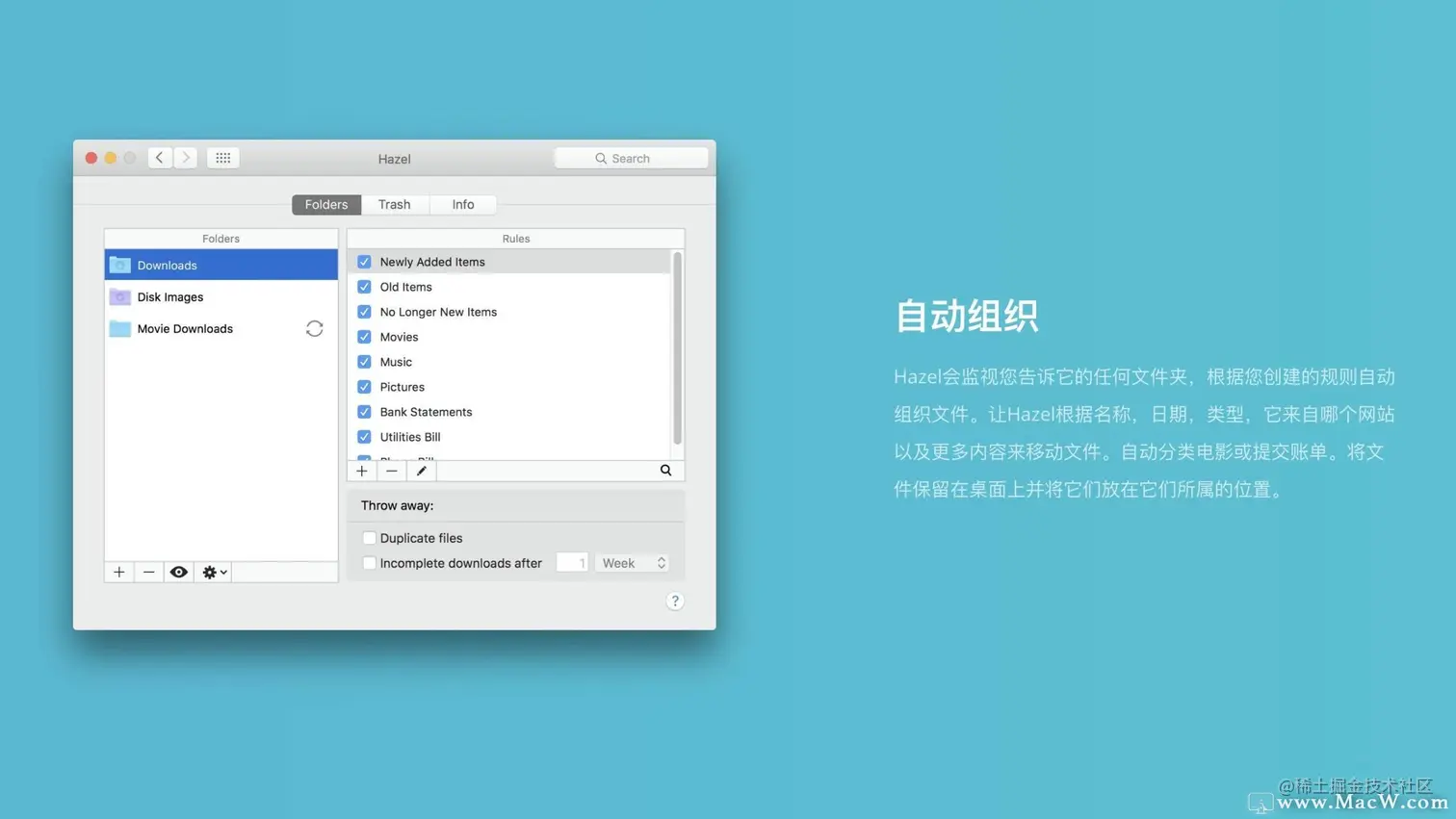The height and width of the screenshot is (819, 1456).
Task: Edit rule with the pencil icon
Action: click(422, 471)
